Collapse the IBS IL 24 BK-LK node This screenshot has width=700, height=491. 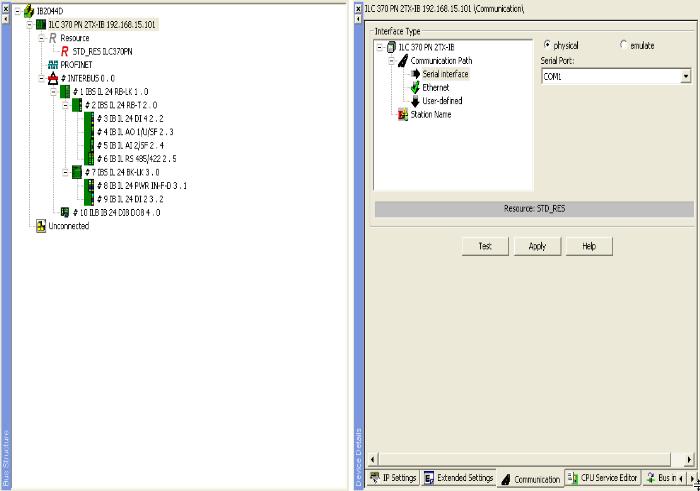click(65, 172)
